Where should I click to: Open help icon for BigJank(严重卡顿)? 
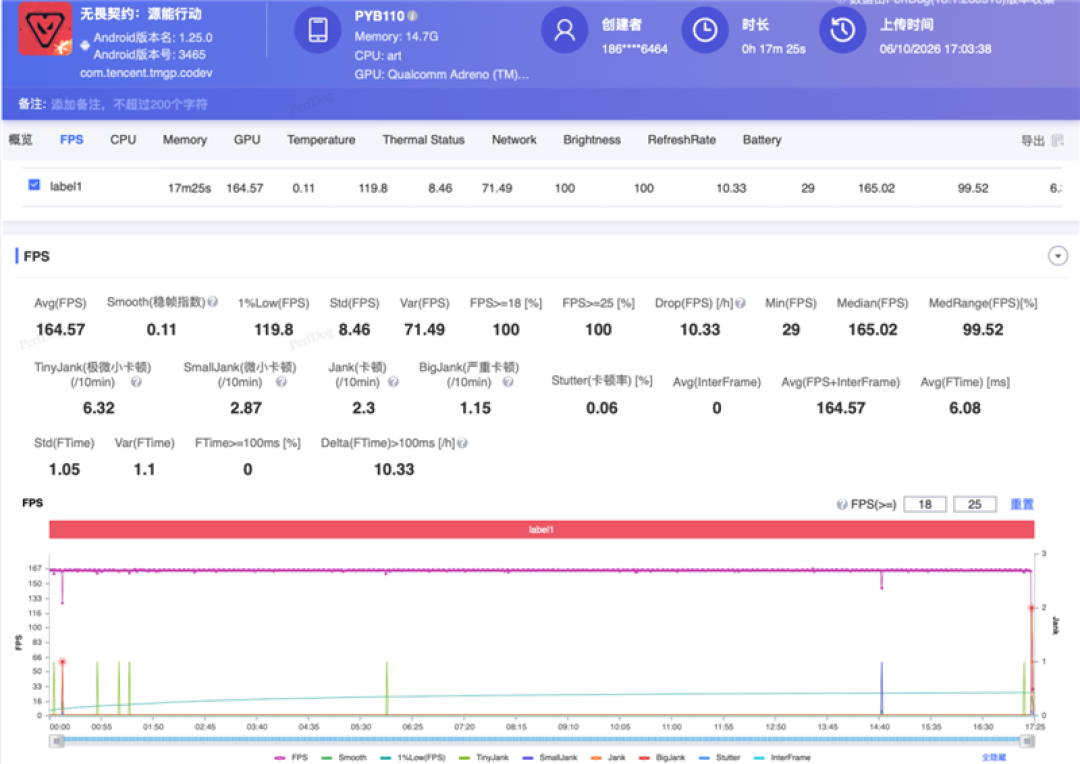[508, 382]
